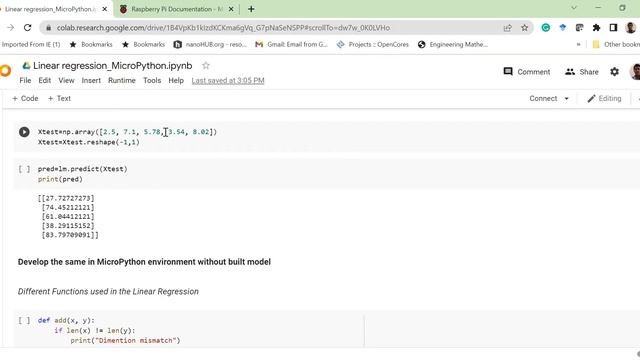Open the media control extension icon

579,28
